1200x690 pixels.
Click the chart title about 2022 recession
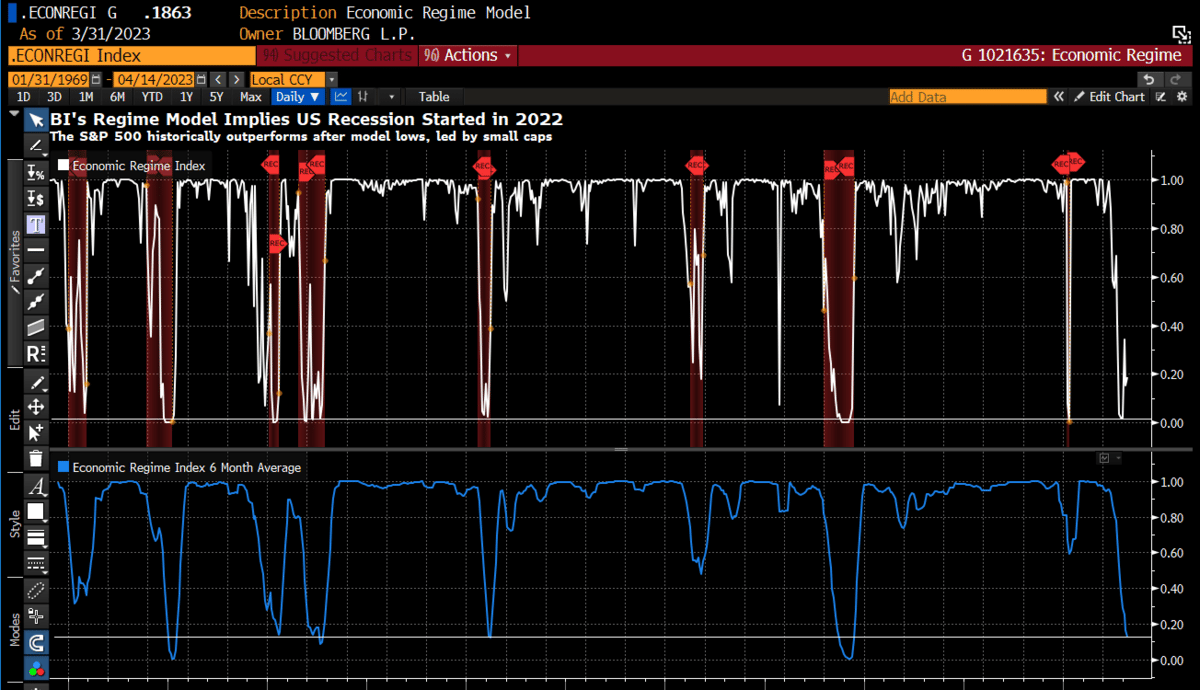[x=305, y=120]
